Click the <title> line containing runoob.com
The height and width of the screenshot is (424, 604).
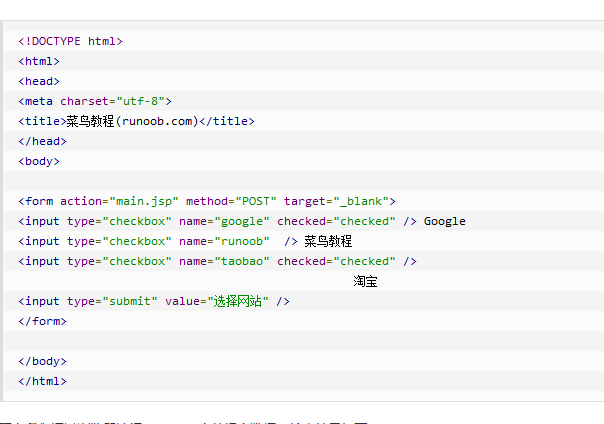tap(136, 121)
